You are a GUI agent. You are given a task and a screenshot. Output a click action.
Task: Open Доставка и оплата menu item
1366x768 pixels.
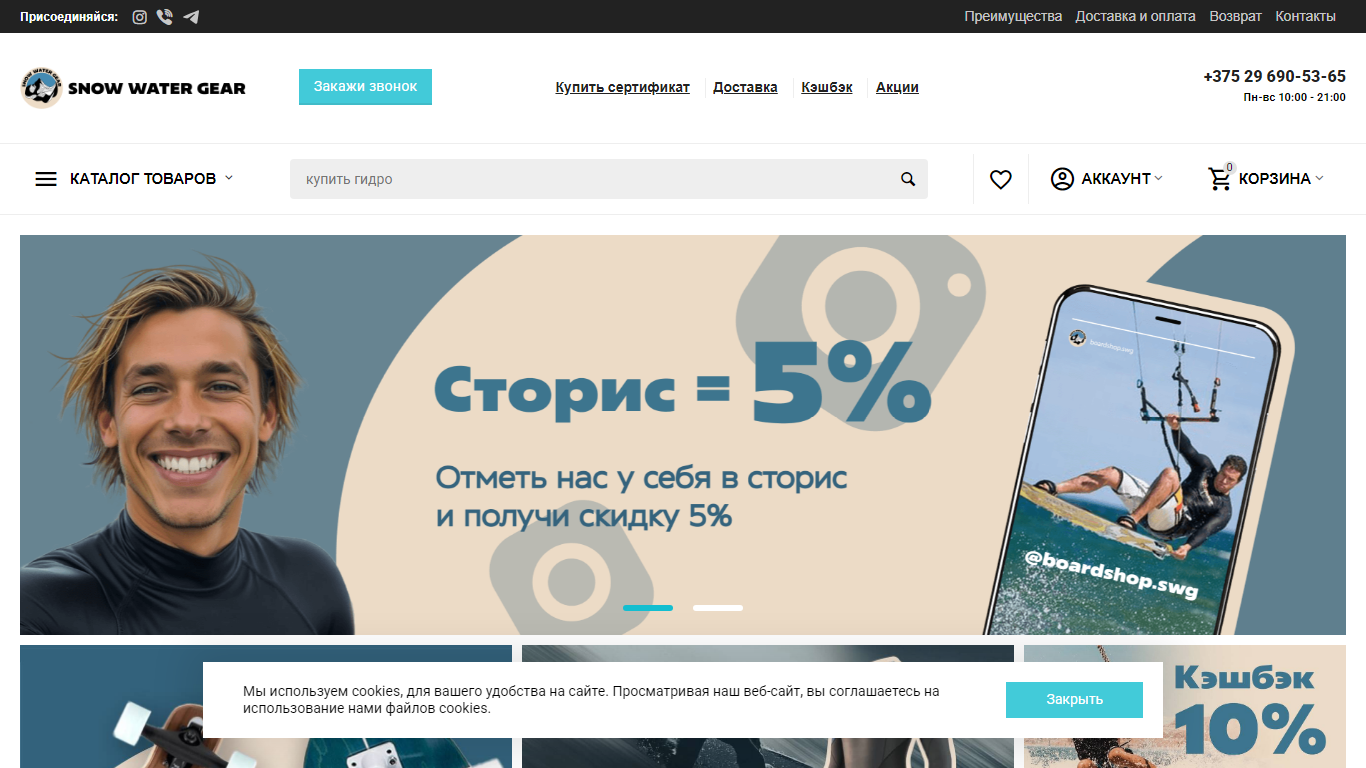[1135, 16]
